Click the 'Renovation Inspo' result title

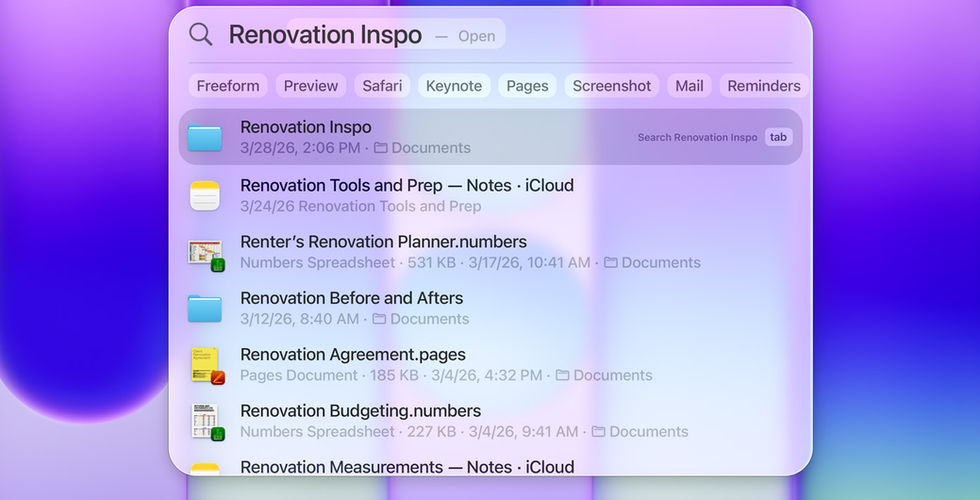[306, 127]
